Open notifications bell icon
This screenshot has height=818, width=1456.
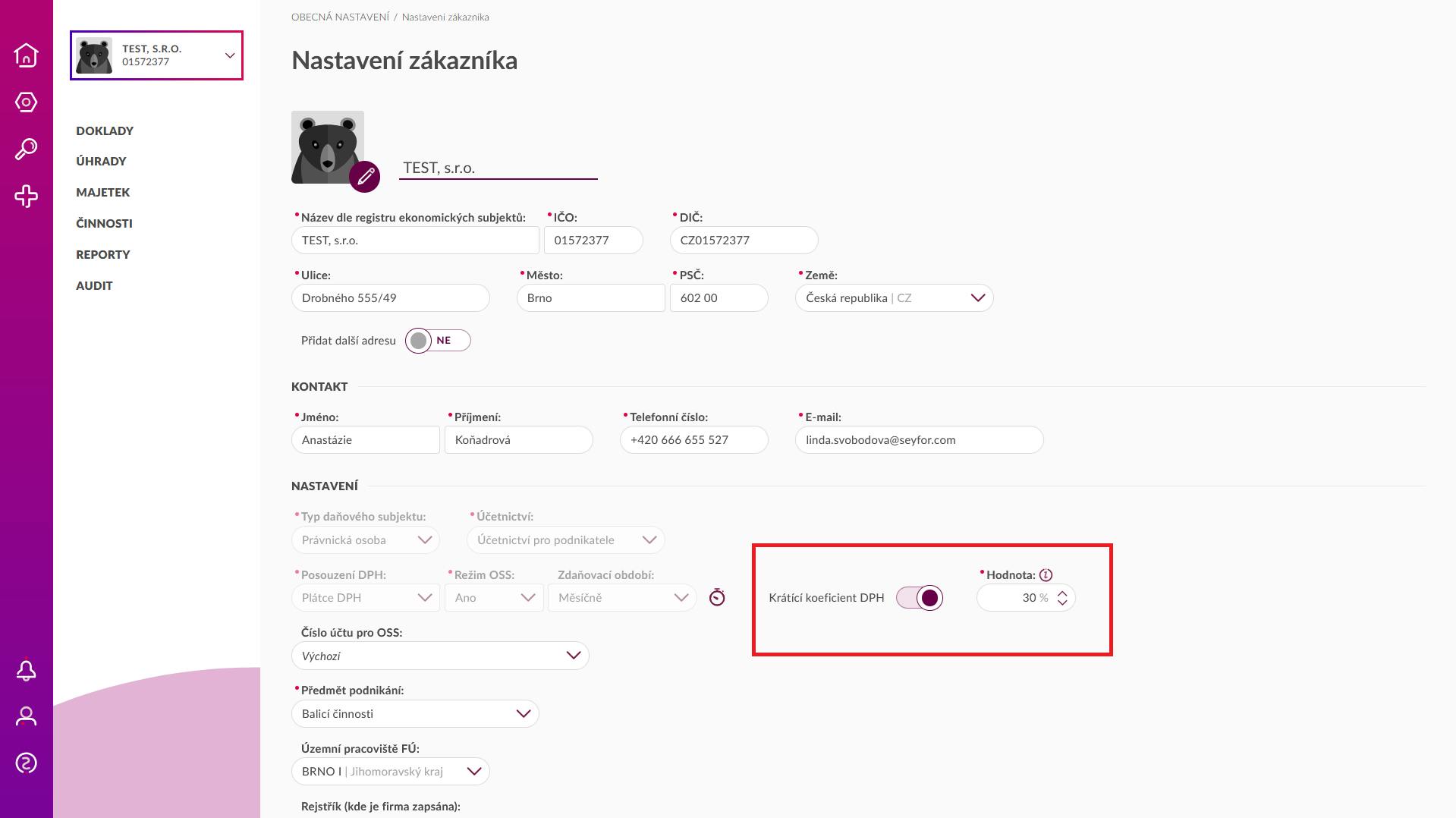tap(26, 671)
